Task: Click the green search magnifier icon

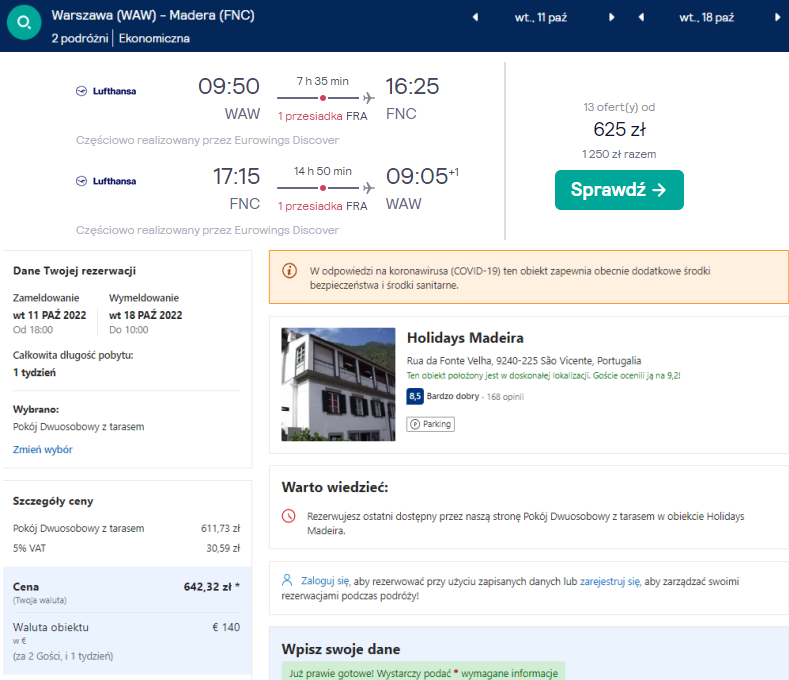Action: click(24, 23)
